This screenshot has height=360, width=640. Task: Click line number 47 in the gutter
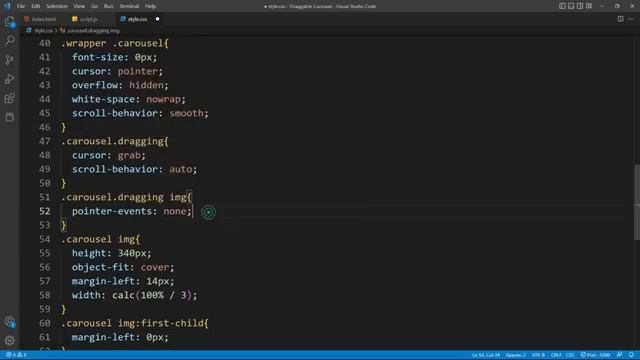pyautogui.click(x=44, y=141)
